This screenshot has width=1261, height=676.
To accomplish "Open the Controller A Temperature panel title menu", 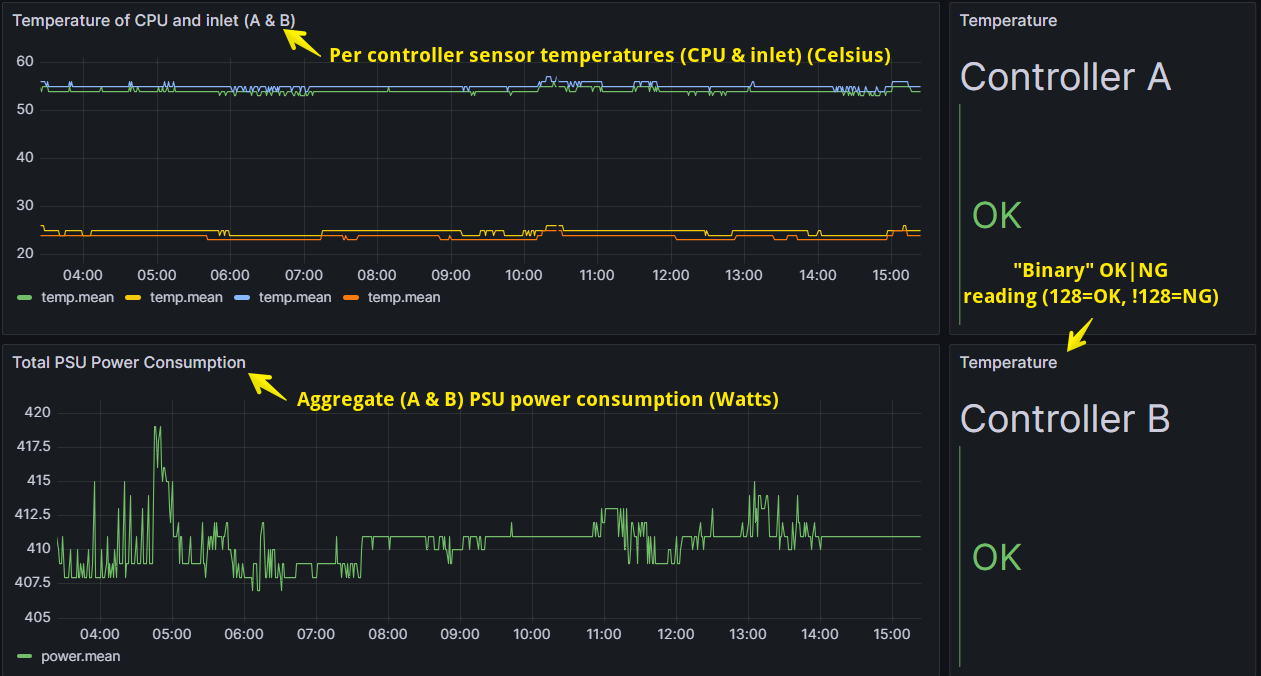I will click(1008, 20).
